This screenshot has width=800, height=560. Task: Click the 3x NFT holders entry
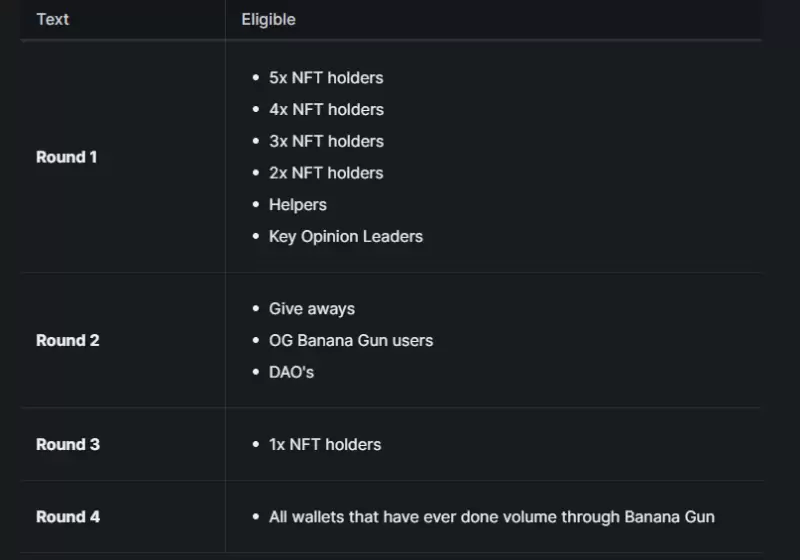326,141
